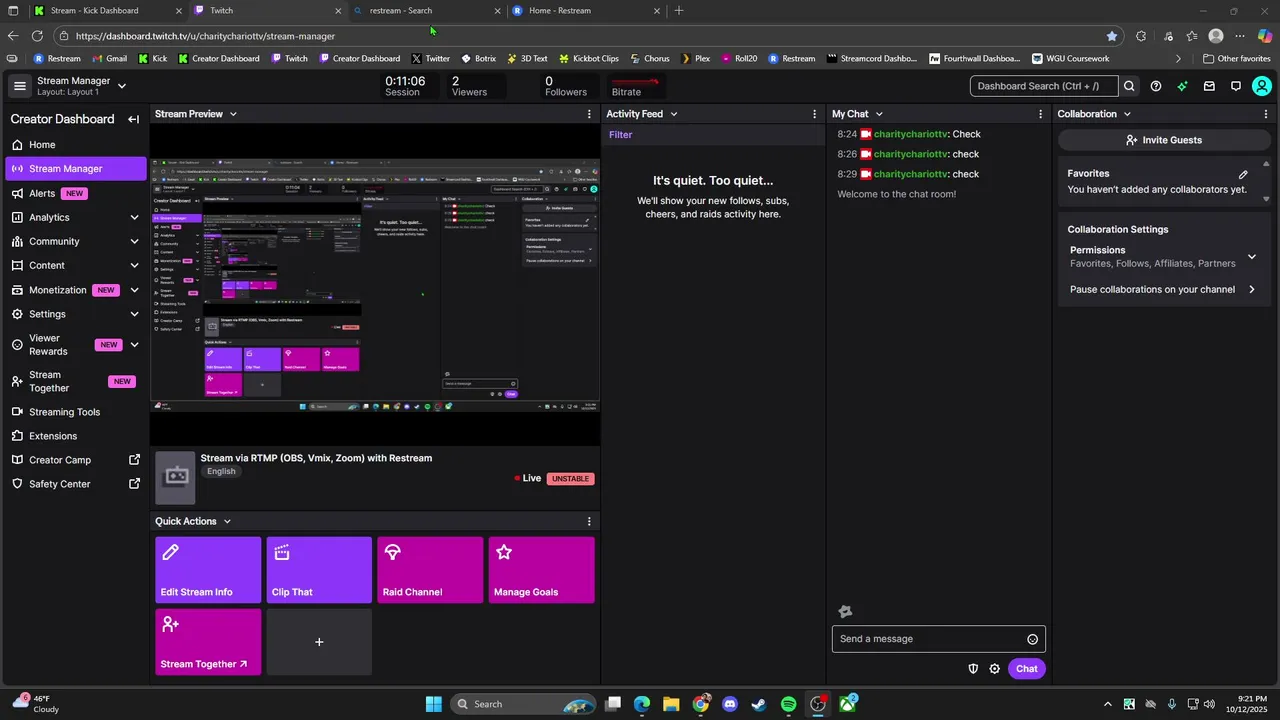Open the My Chat title dropdown
Image resolution: width=1280 pixels, height=720 pixels.
tap(879, 114)
